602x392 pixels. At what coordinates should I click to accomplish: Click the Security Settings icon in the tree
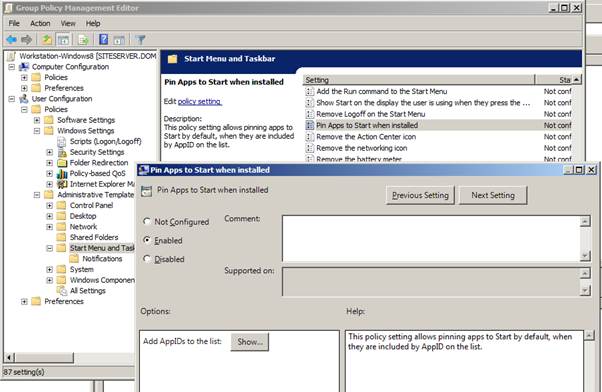(x=62, y=152)
